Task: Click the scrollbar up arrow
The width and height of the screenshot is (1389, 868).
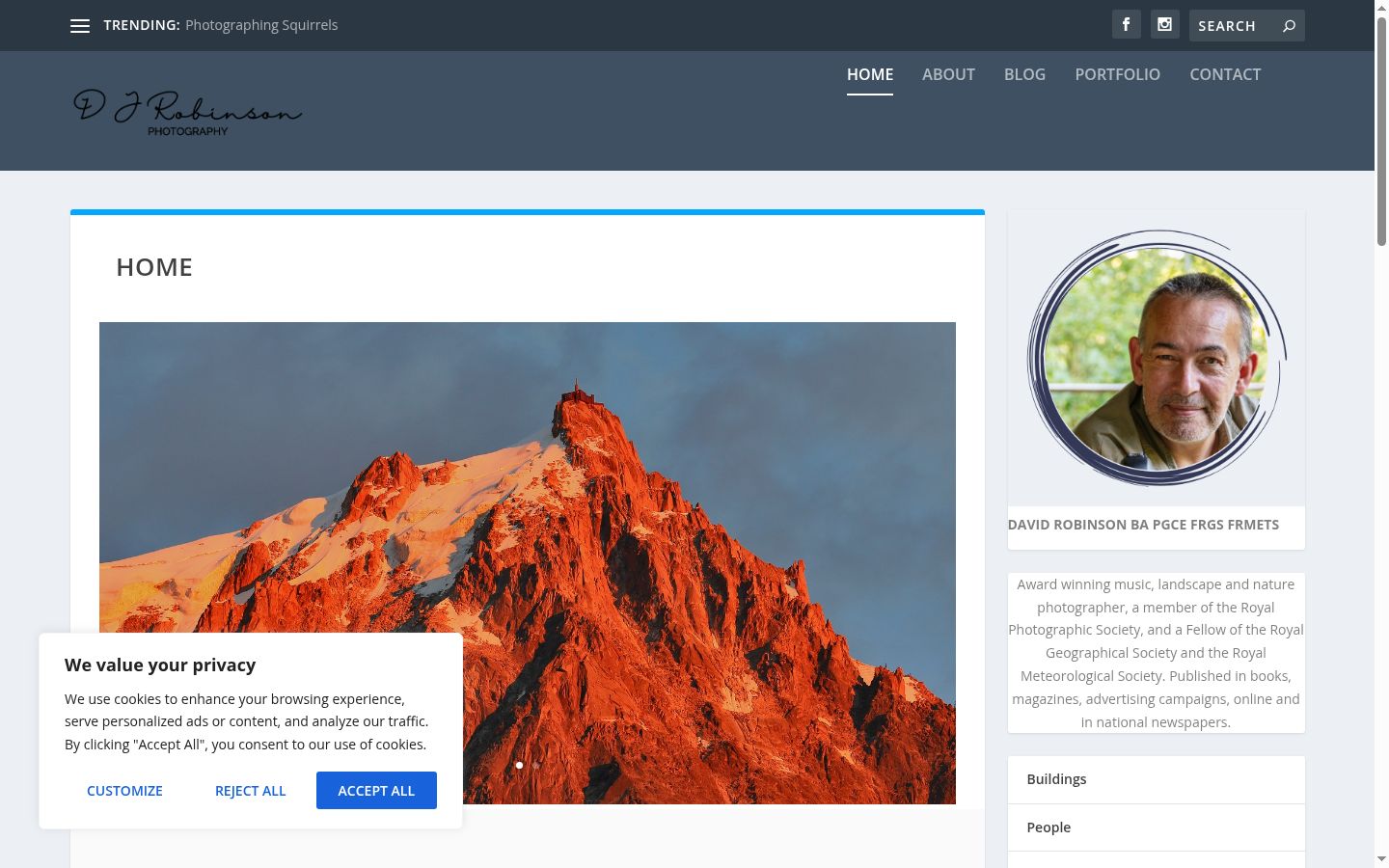Action: [x=1381, y=7]
